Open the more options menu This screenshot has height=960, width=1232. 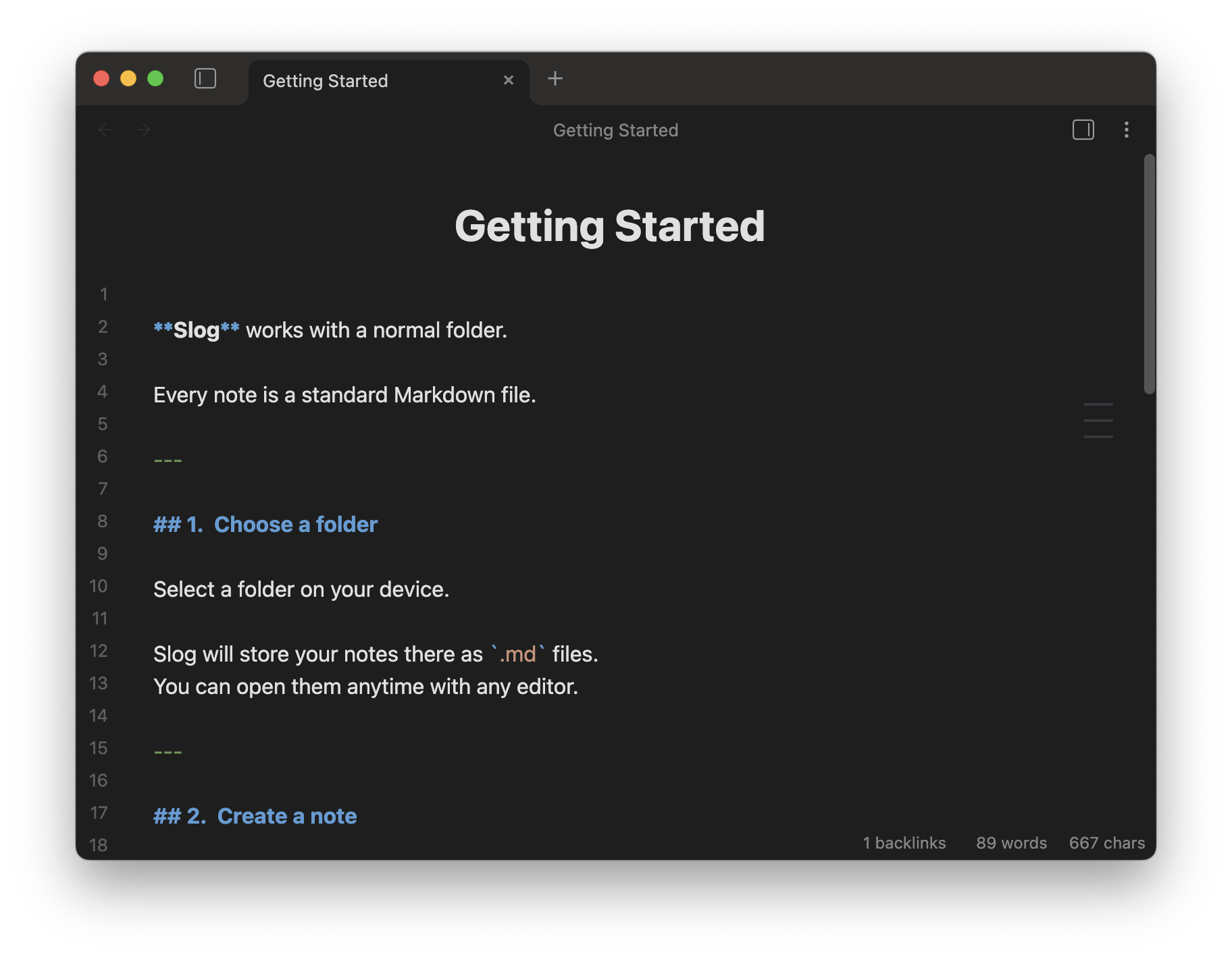(x=1126, y=130)
